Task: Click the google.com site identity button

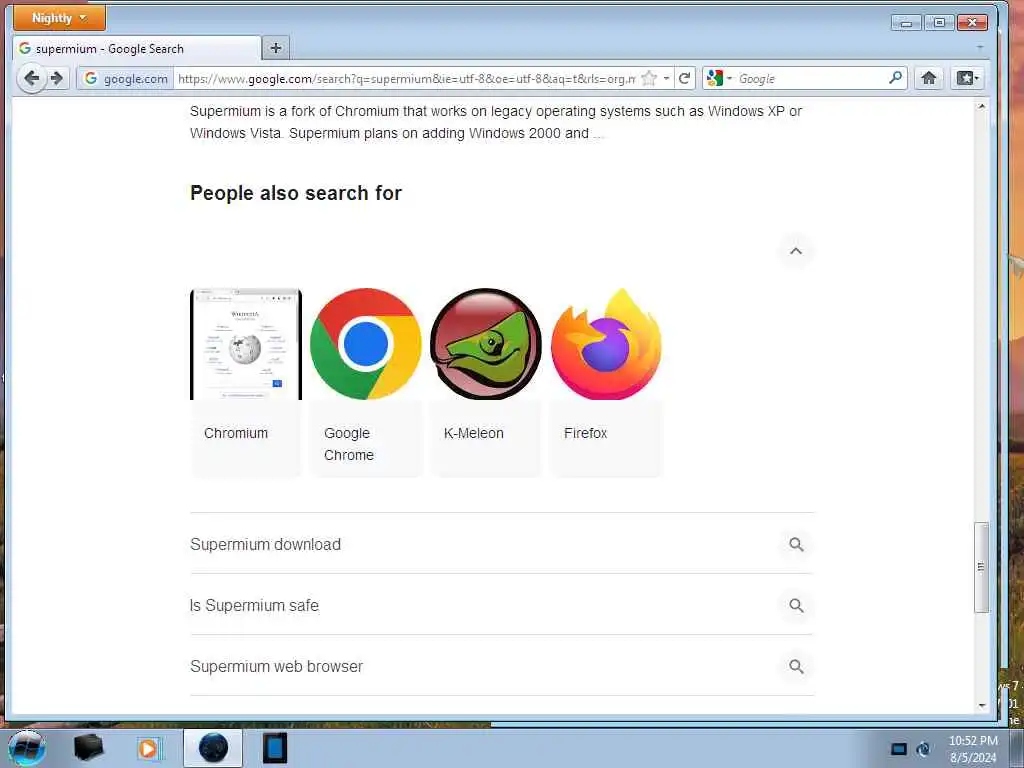Action: coord(126,78)
